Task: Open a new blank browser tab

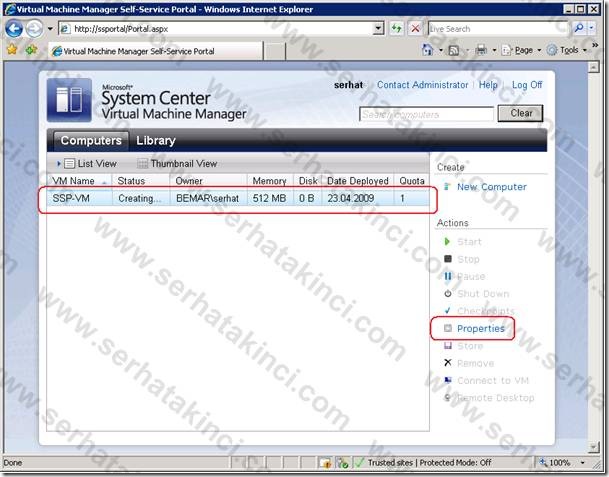Action: (275, 52)
